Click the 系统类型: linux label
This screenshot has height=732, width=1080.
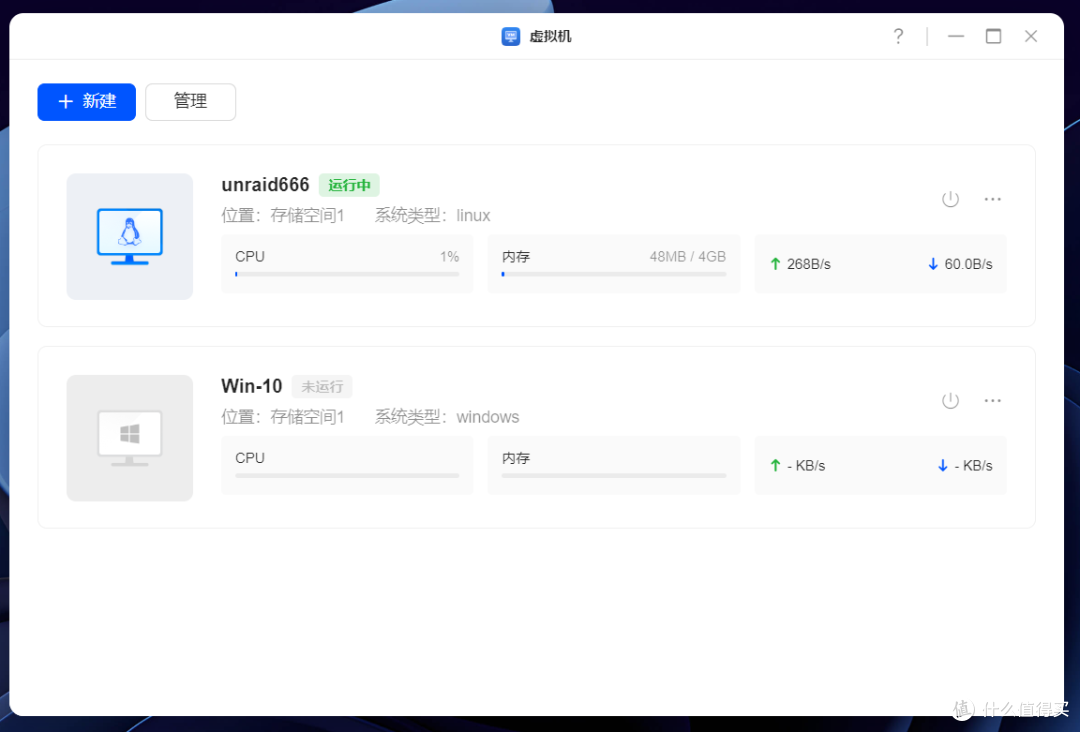432,216
